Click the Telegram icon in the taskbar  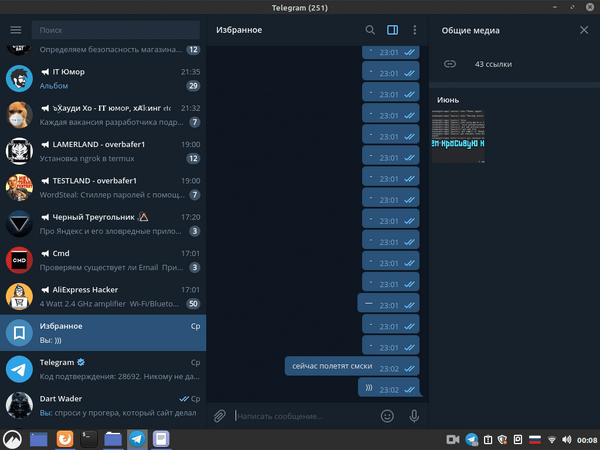click(136, 438)
